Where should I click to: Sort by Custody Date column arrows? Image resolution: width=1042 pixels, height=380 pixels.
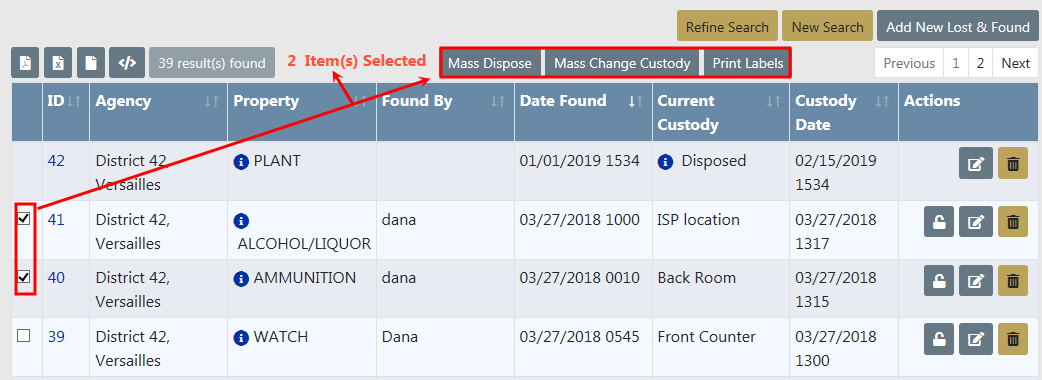click(x=882, y=102)
